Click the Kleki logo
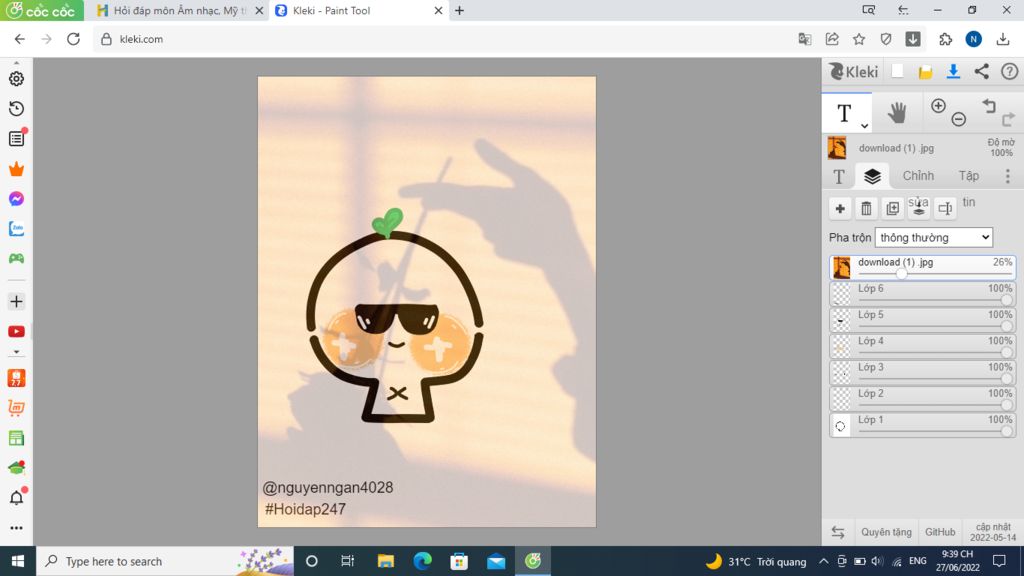This screenshot has width=1024, height=576. pyautogui.click(x=854, y=72)
